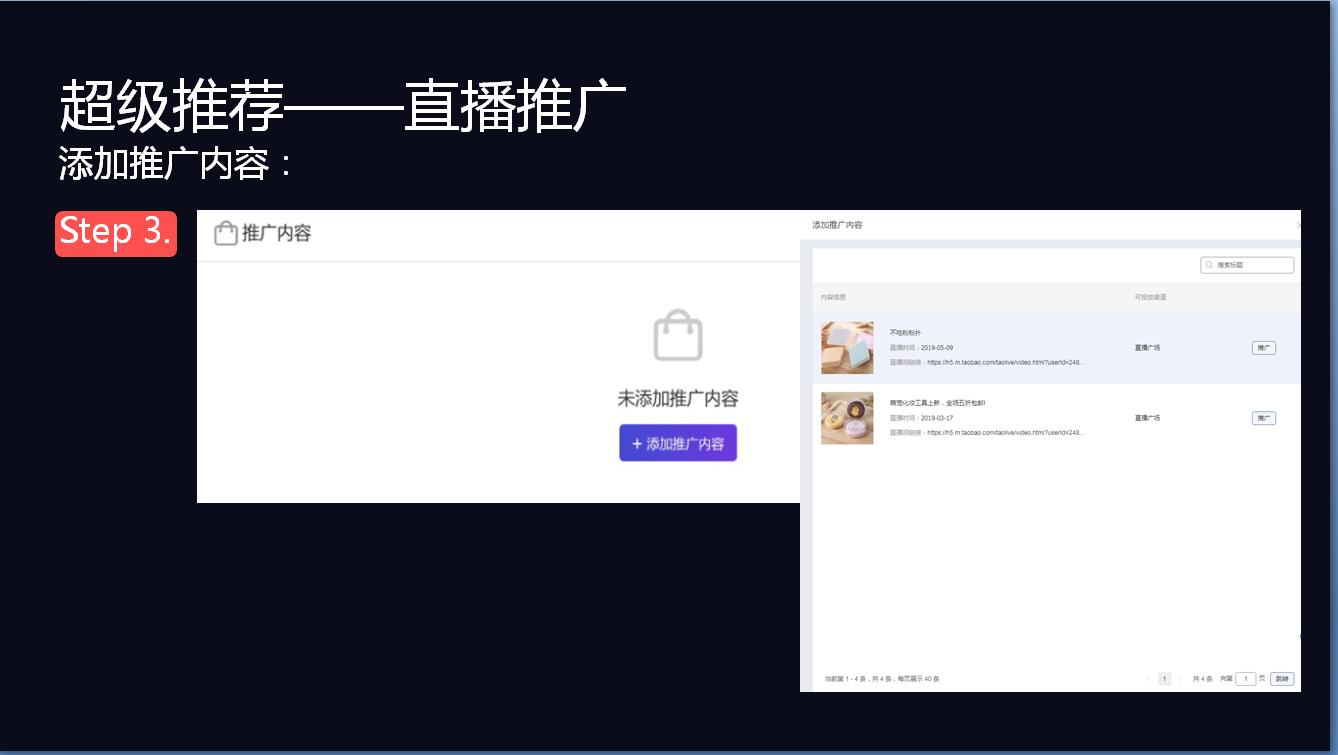Click inside the 搜索标题 search input
This screenshot has width=1338, height=755.
pyautogui.click(x=1250, y=264)
